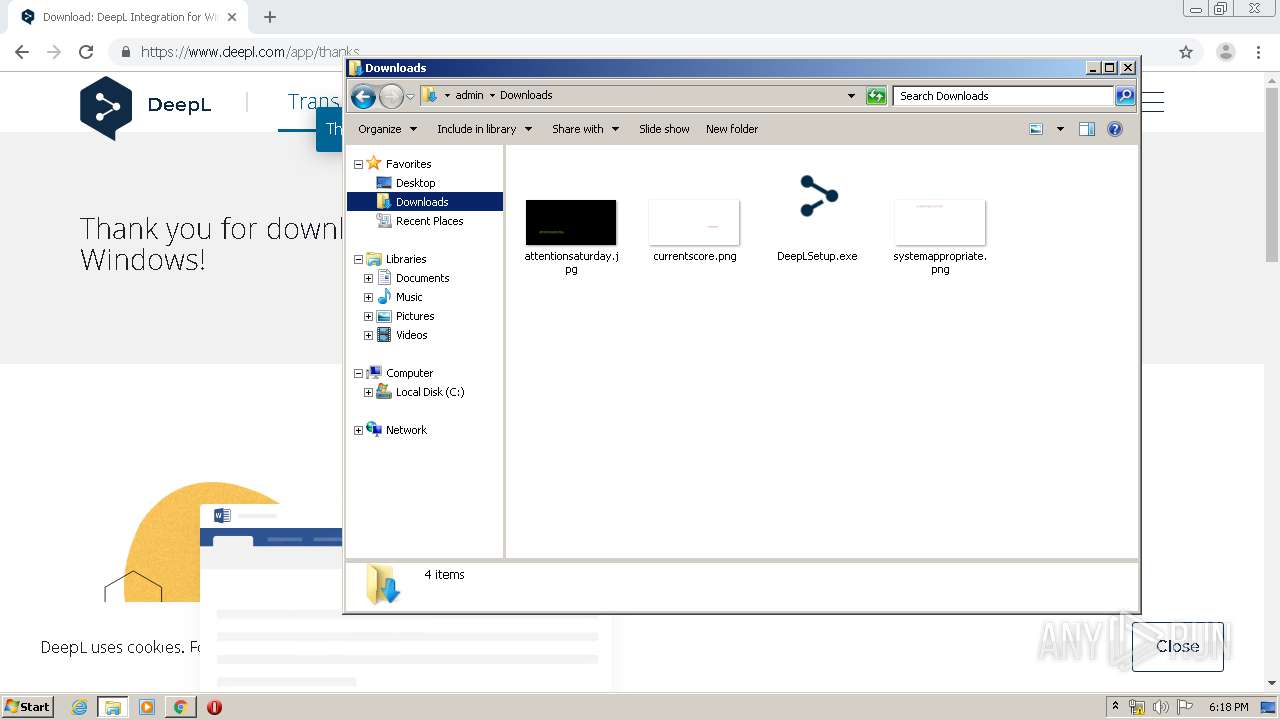
Task: Click New folder button
Action: pyautogui.click(x=732, y=129)
